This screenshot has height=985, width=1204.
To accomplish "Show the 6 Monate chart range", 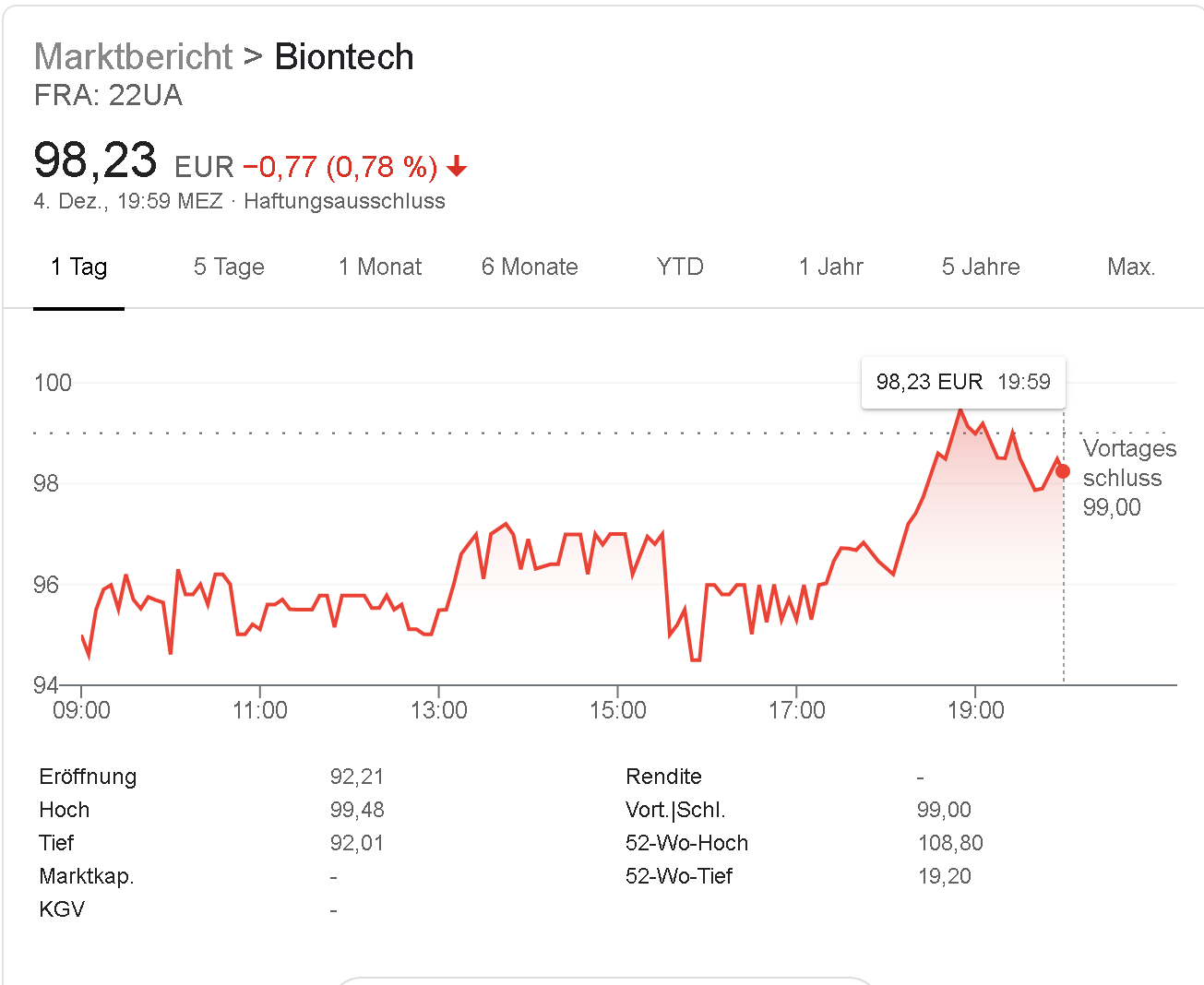I will click(x=530, y=267).
